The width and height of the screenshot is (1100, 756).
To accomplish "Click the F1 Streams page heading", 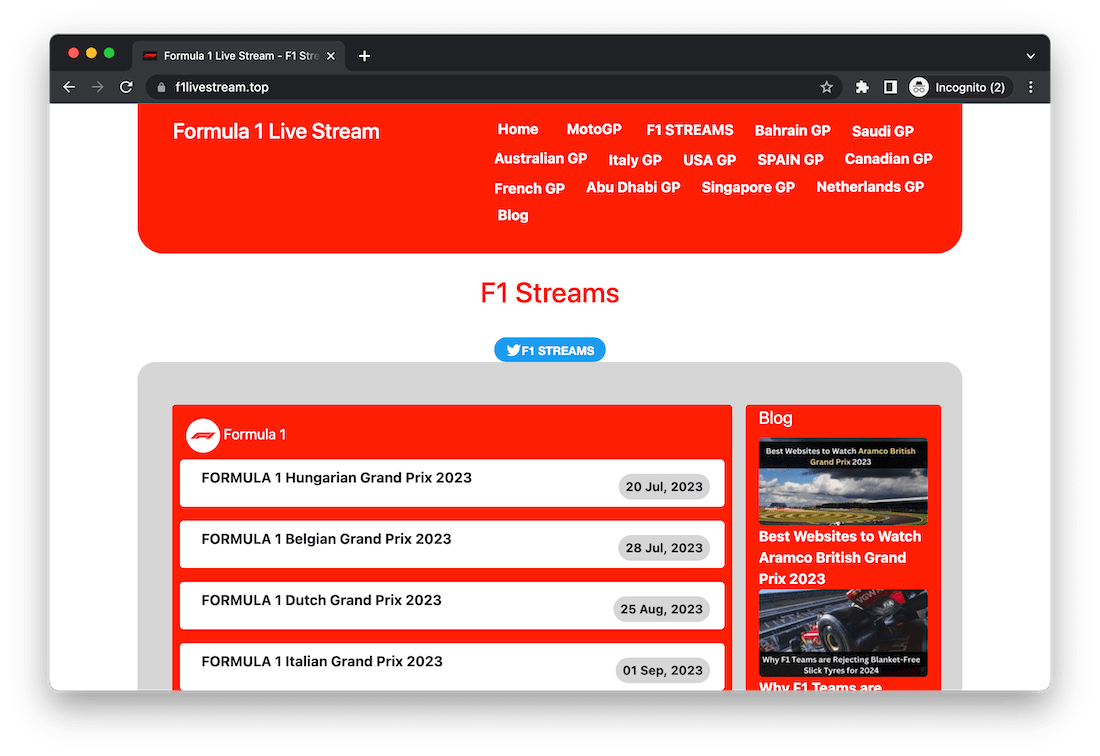I will click(x=550, y=293).
